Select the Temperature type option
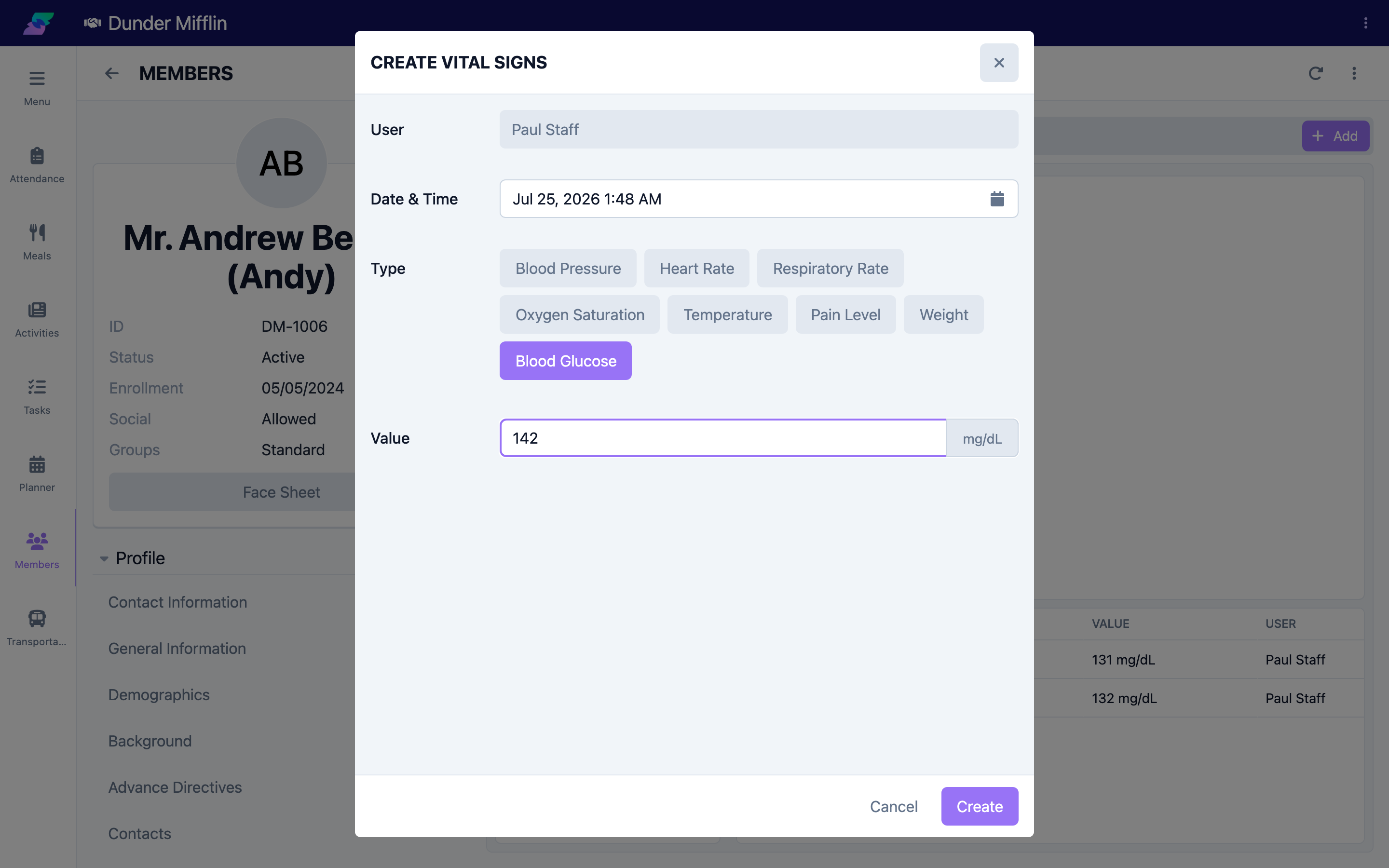This screenshot has height=868, width=1389. [x=727, y=314]
